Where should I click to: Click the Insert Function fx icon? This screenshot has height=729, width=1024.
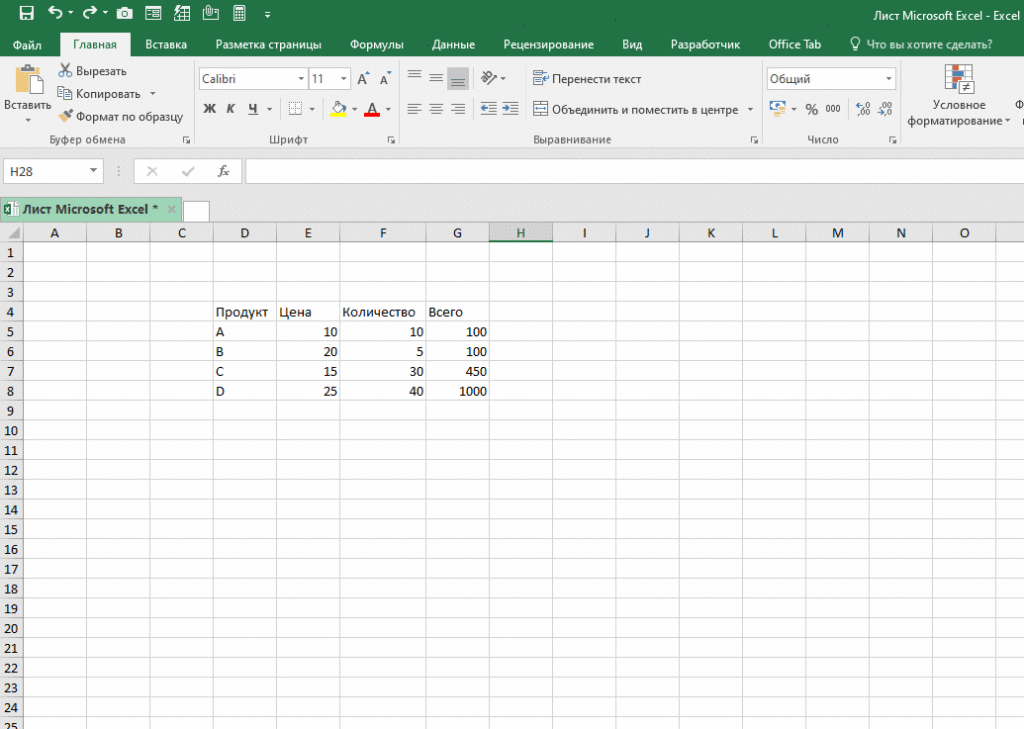click(x=224, y=171)
